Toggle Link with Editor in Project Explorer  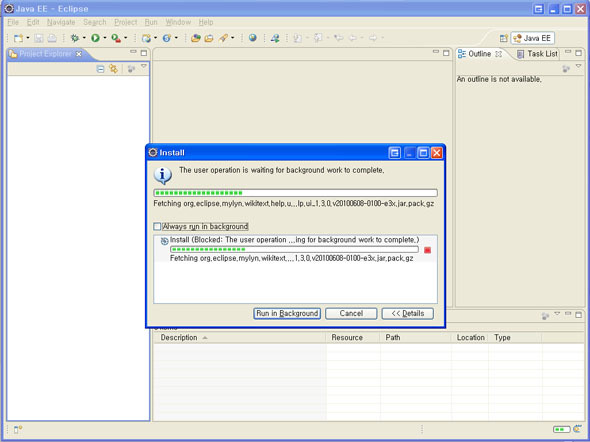point(113,69)
